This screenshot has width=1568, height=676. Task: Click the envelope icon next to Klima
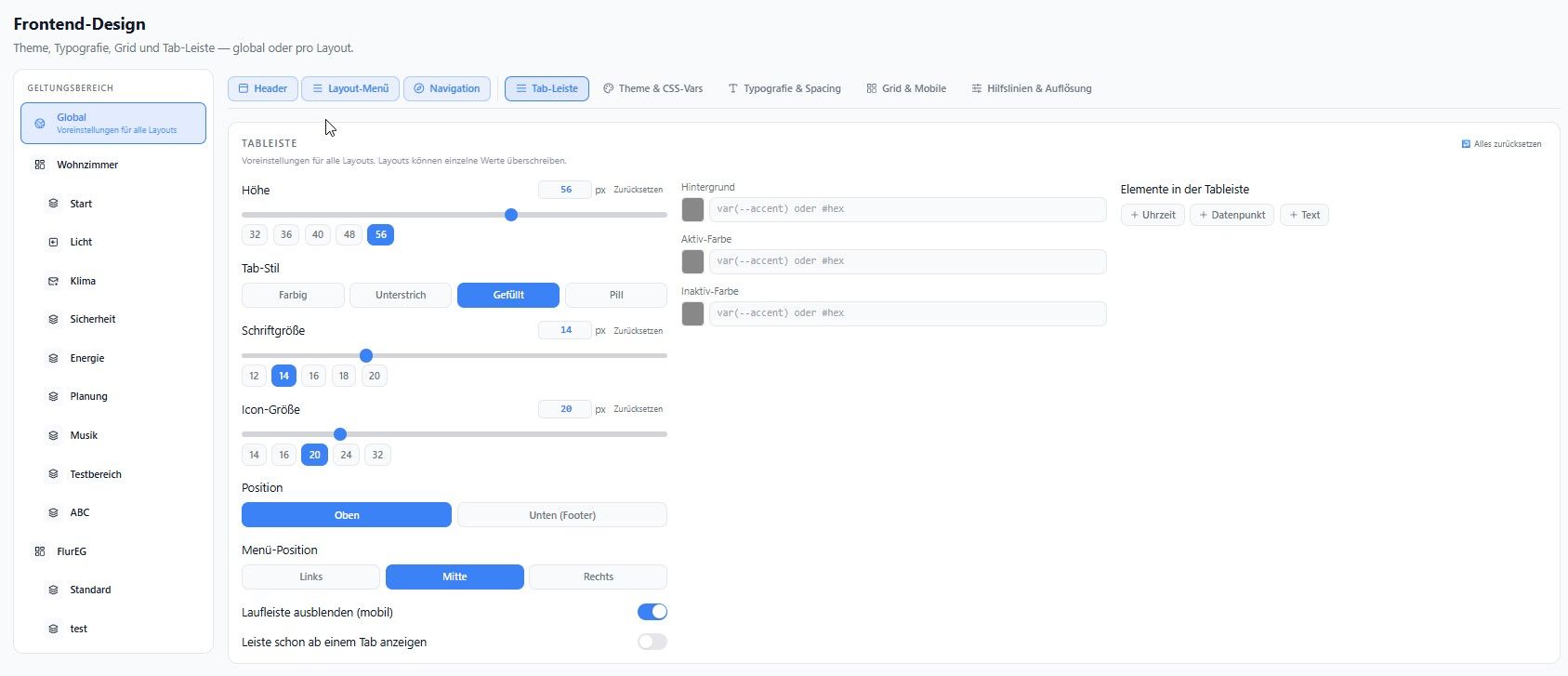pyautogui.click(x=53, y=281)
